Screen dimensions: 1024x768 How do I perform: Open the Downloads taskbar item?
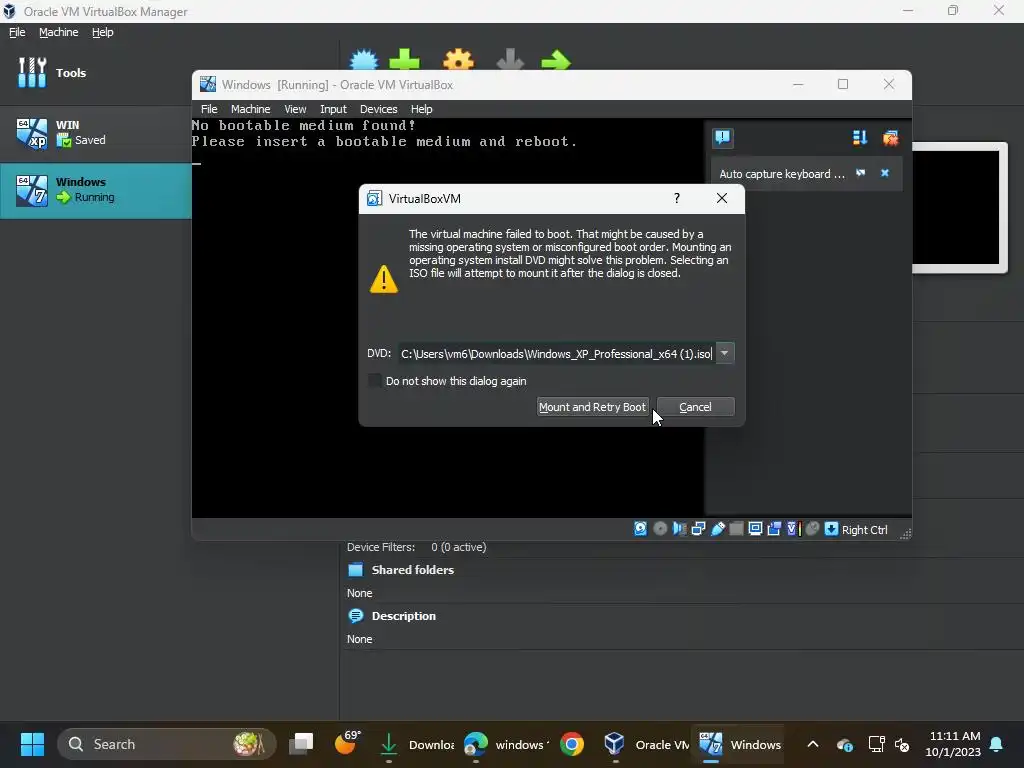(415, 744)
